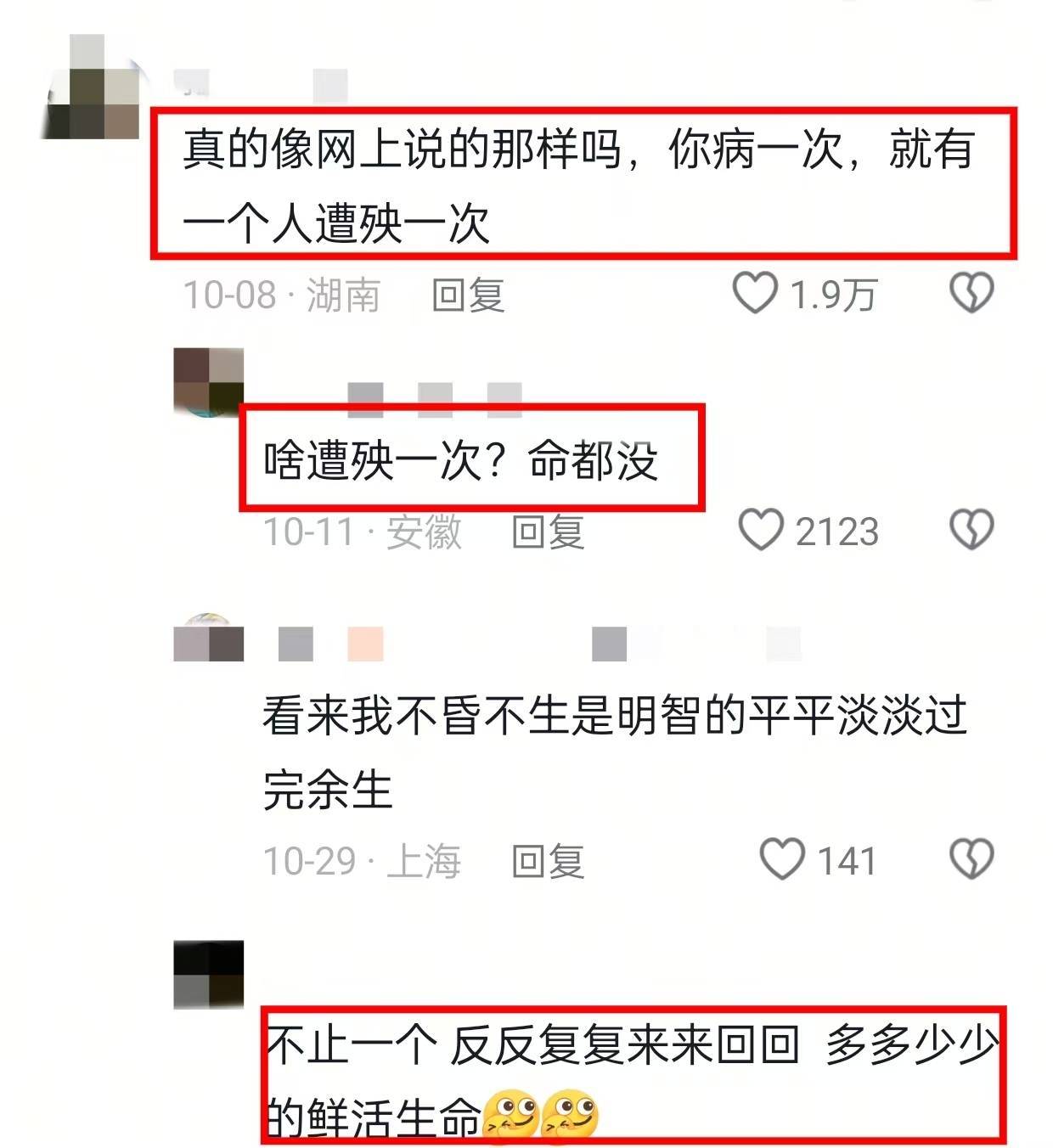Like the Shanghai comment with 141 likes
This screenshot has width=1053, height=1148.
click(x=781, y=858)
